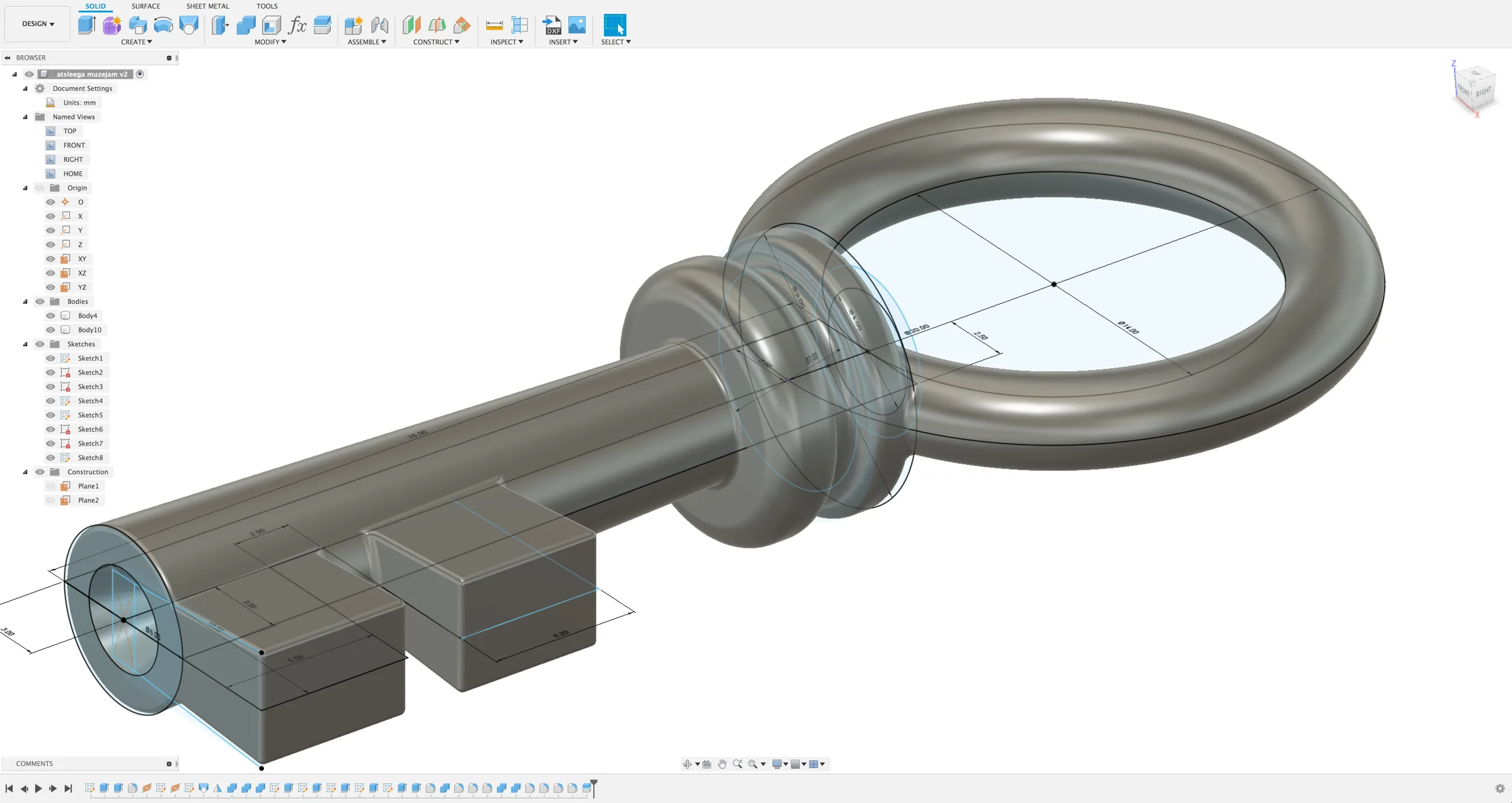Click the Split Body tool icon

tap(323, 24)
